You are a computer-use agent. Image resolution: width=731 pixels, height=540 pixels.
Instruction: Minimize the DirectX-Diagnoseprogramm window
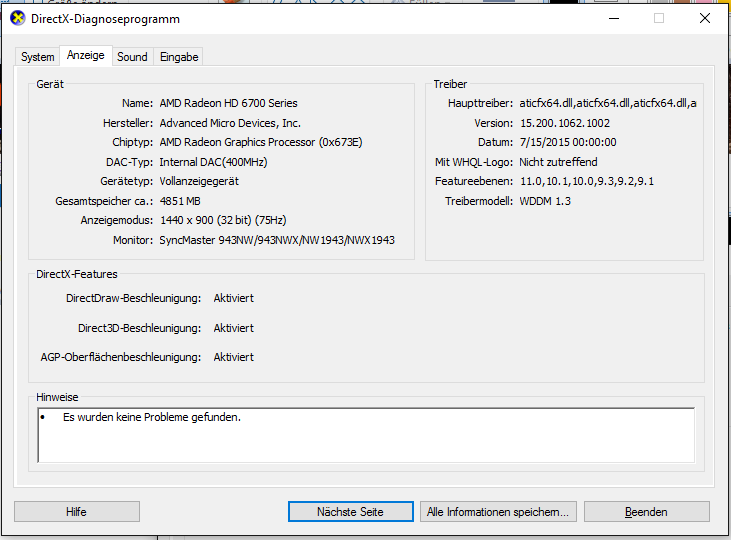pyautogui.click(x=614, y=19)
